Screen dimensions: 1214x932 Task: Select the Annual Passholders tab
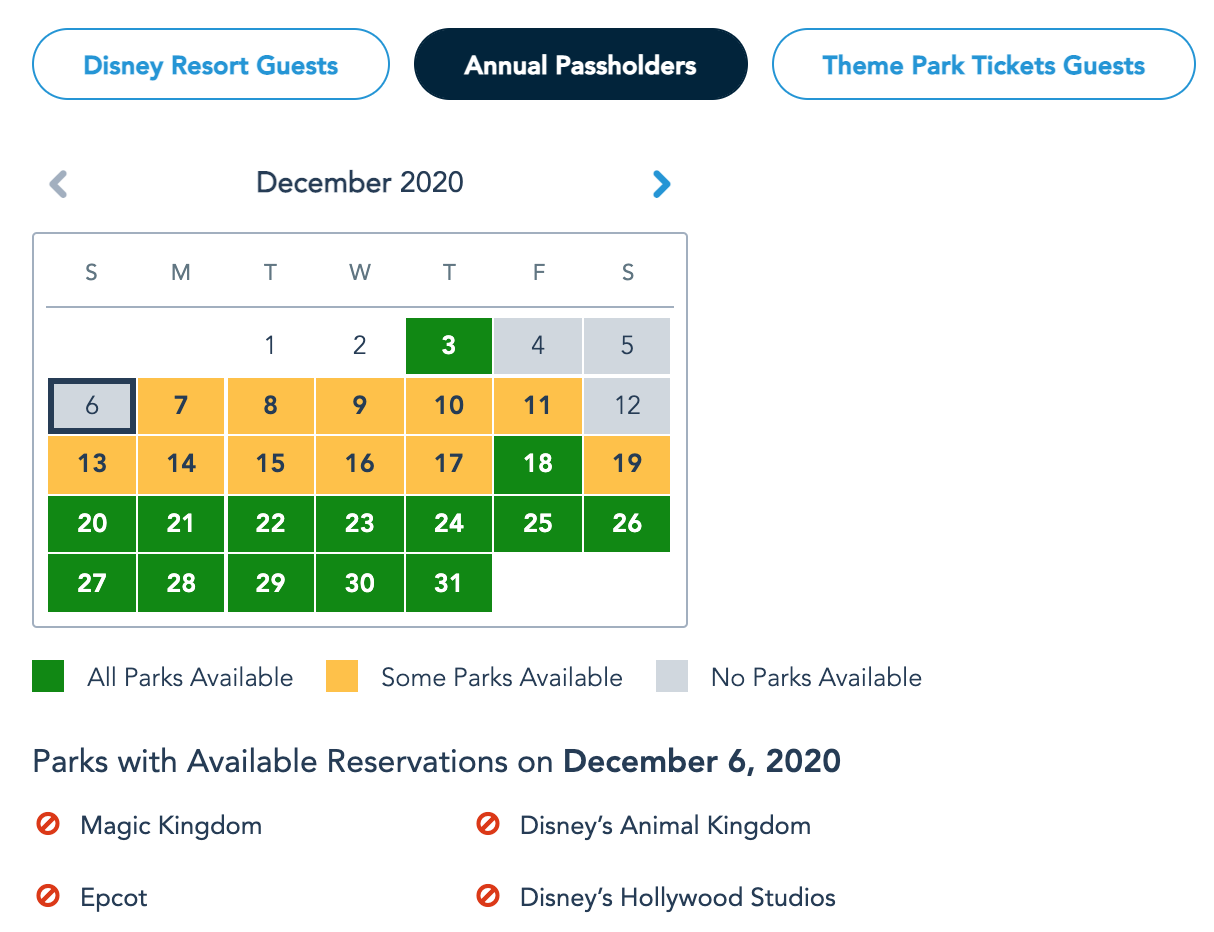coord(580,66)
